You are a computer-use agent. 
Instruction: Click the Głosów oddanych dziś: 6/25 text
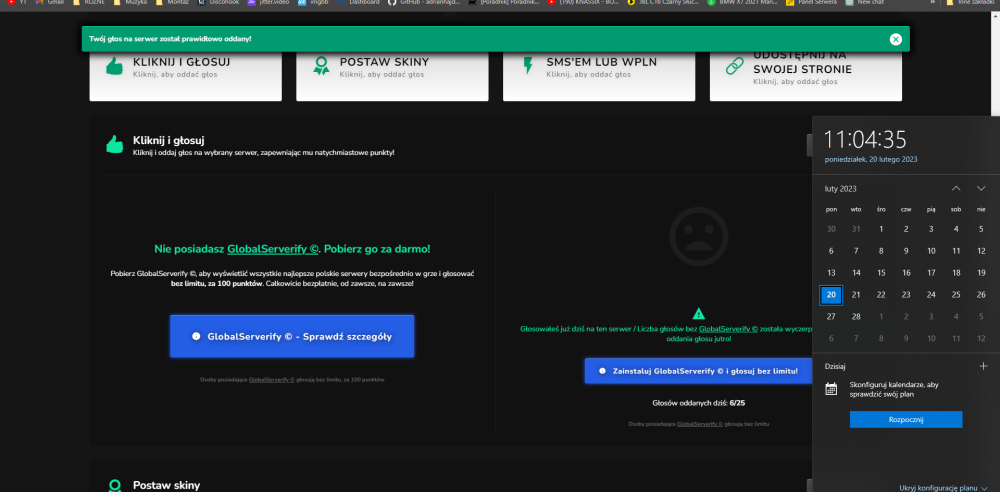point(698,403)
